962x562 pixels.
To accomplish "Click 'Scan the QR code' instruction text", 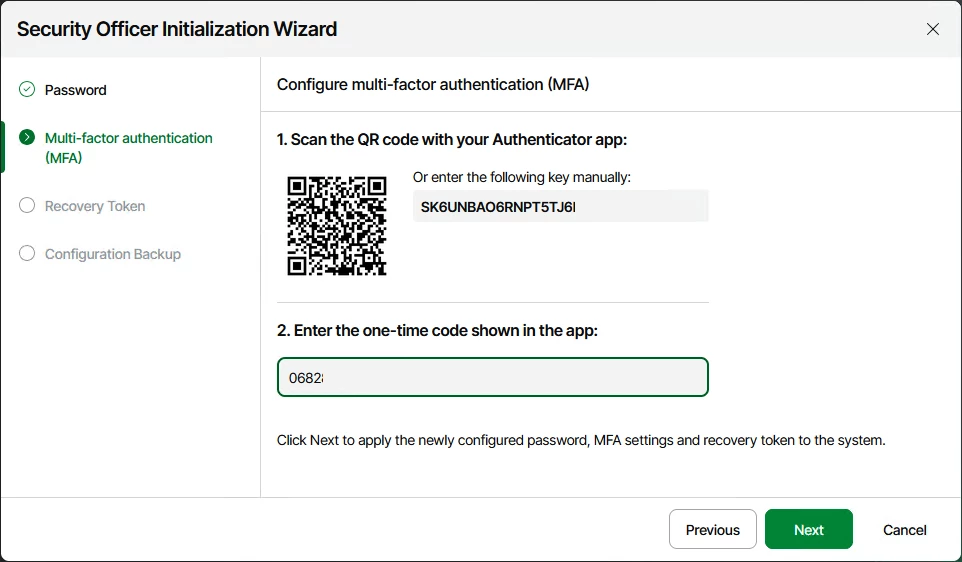I will coord(452,140).
